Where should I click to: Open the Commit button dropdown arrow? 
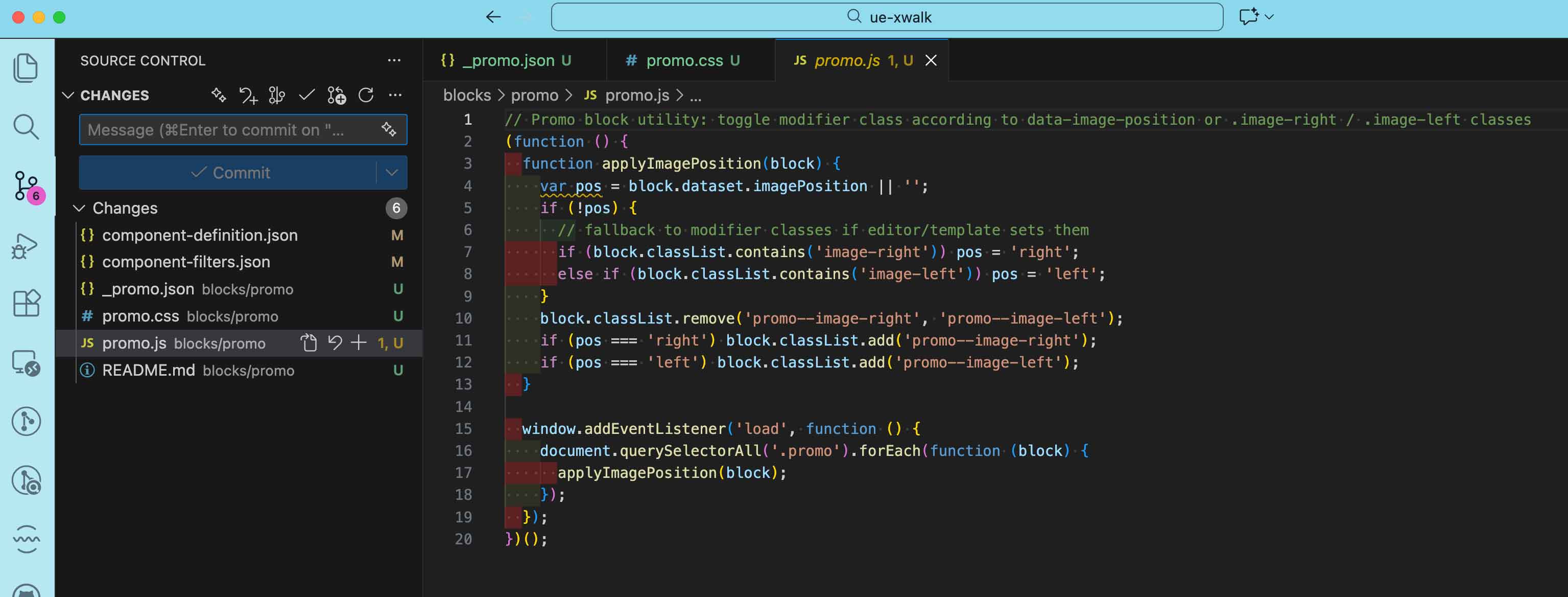[x=391, y=172]
